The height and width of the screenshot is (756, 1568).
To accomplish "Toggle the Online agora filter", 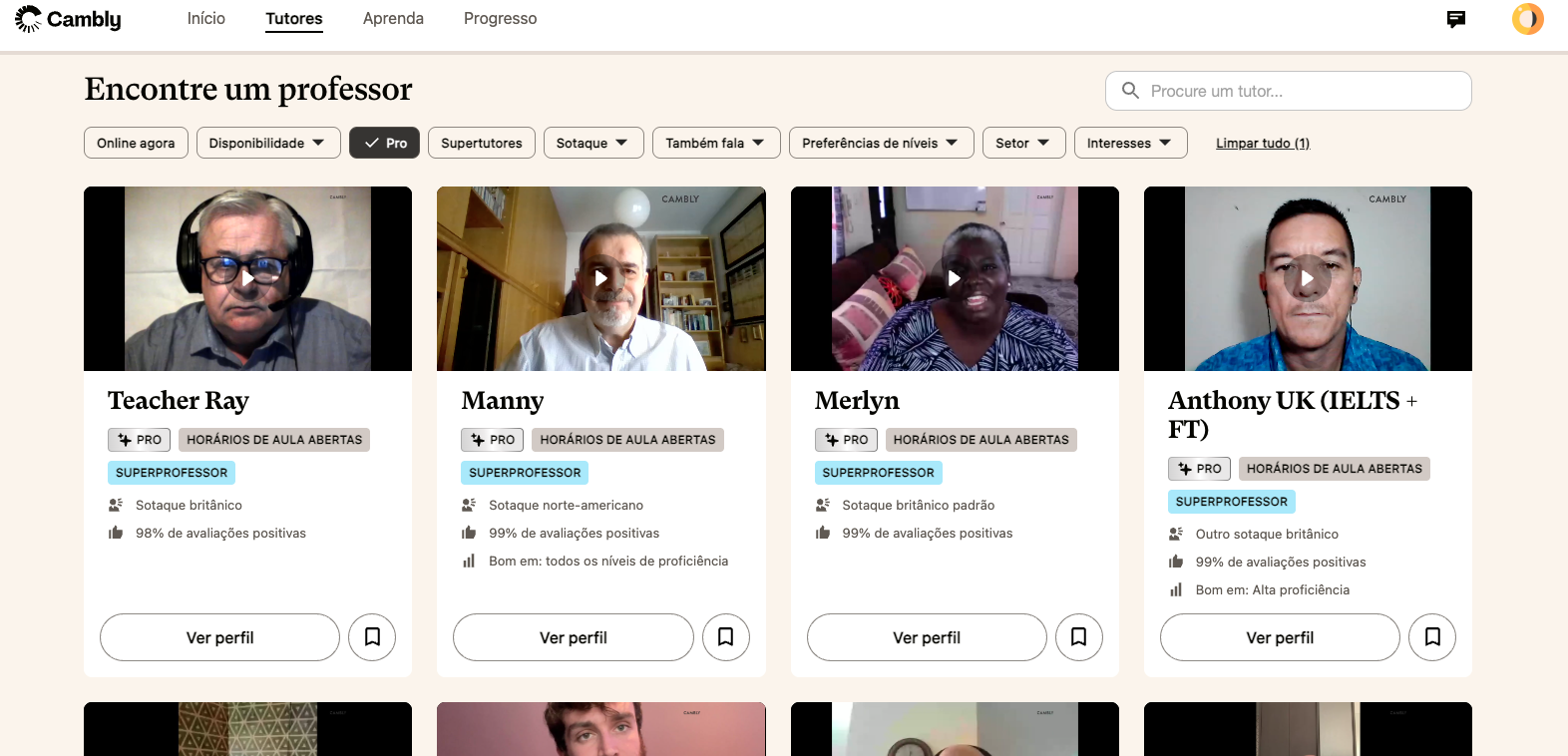I will [136, 143].
